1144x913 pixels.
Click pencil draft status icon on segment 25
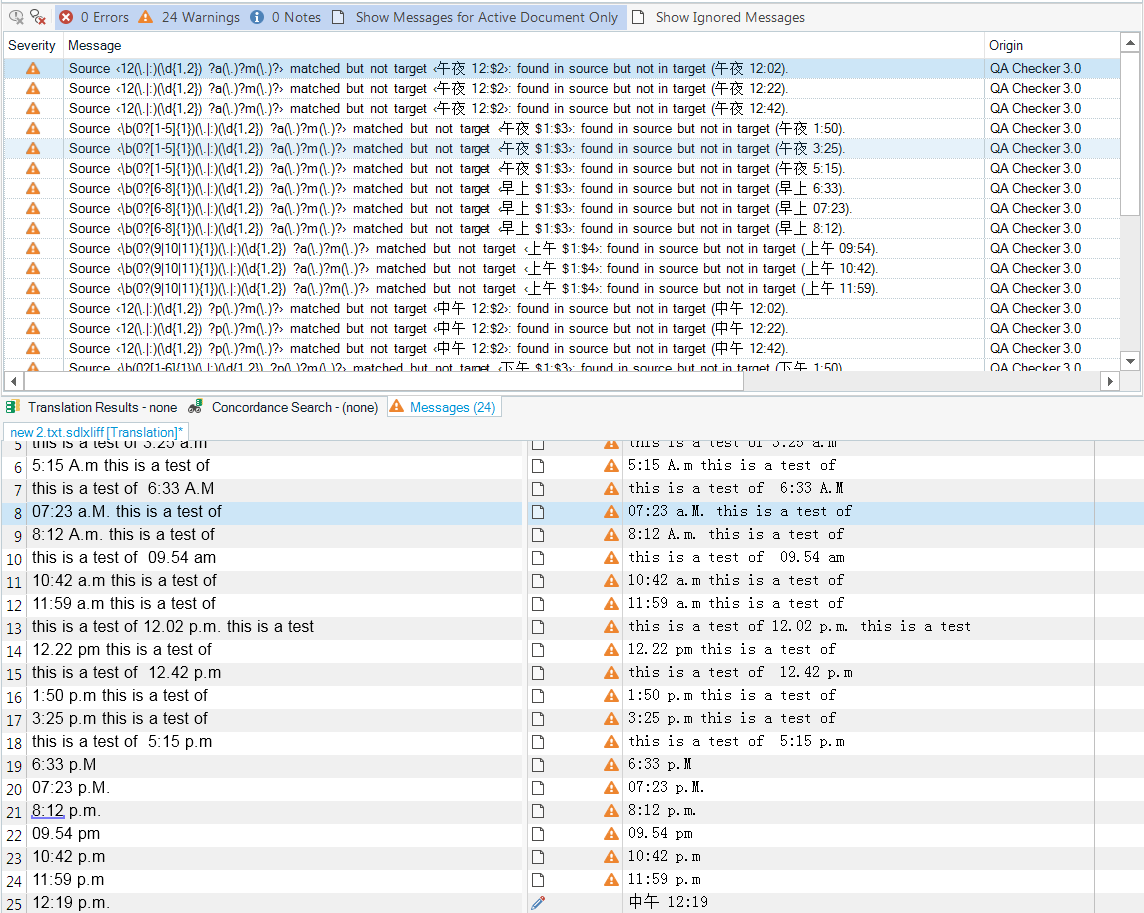[538, 903]
